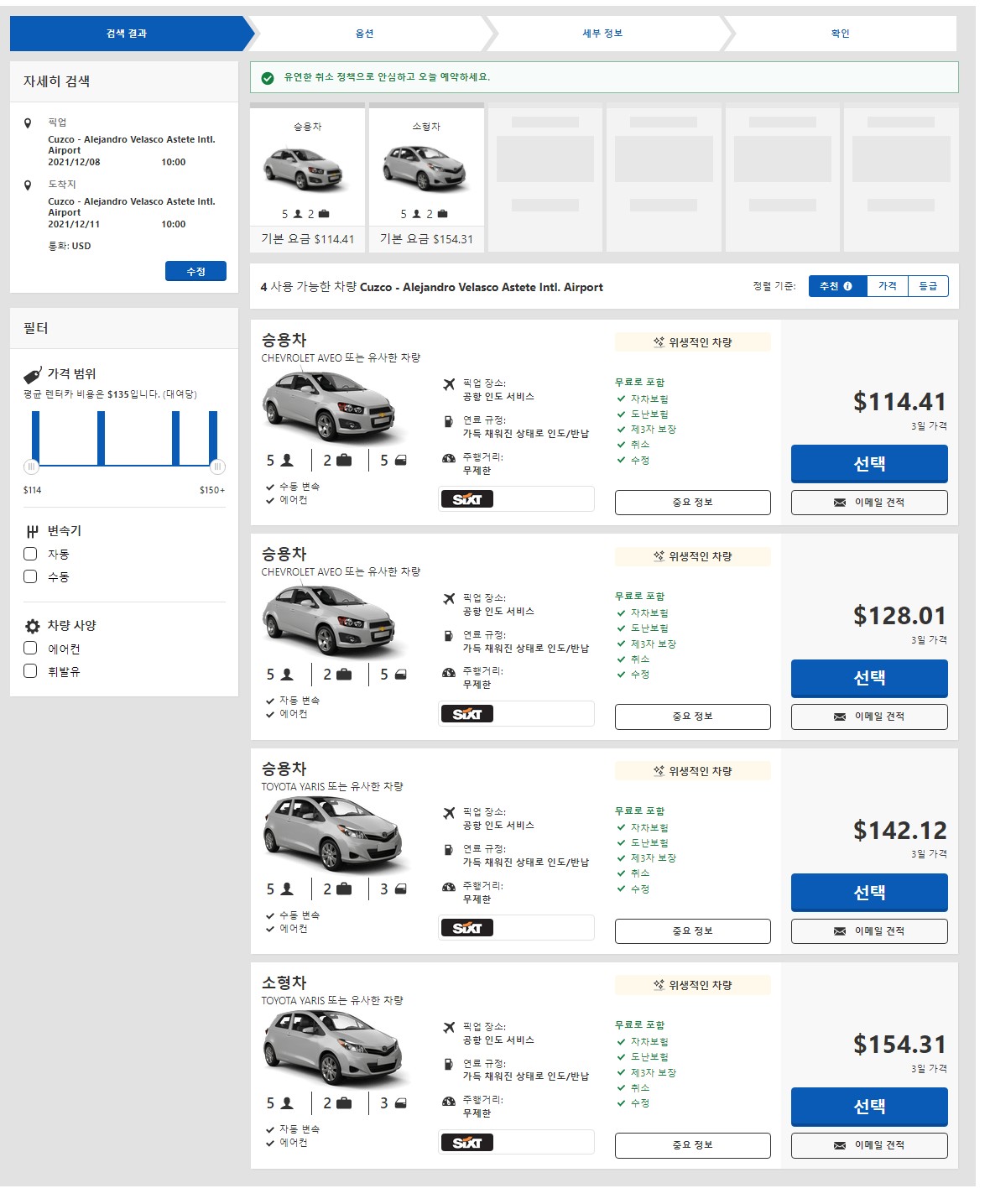Sort results by 등급
The height and width of the screenshot is (1204, 990).
928,286
